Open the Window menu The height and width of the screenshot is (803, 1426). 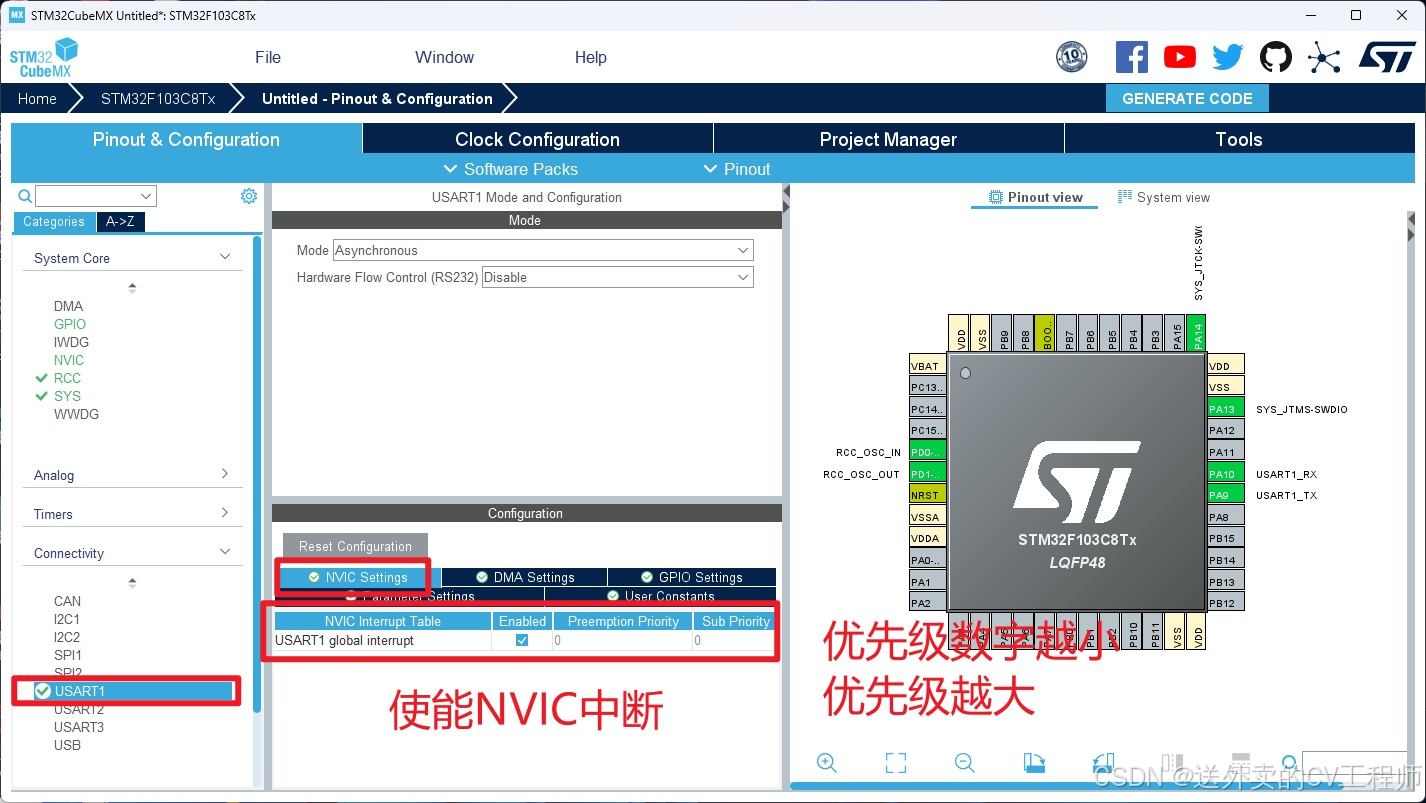444,57
